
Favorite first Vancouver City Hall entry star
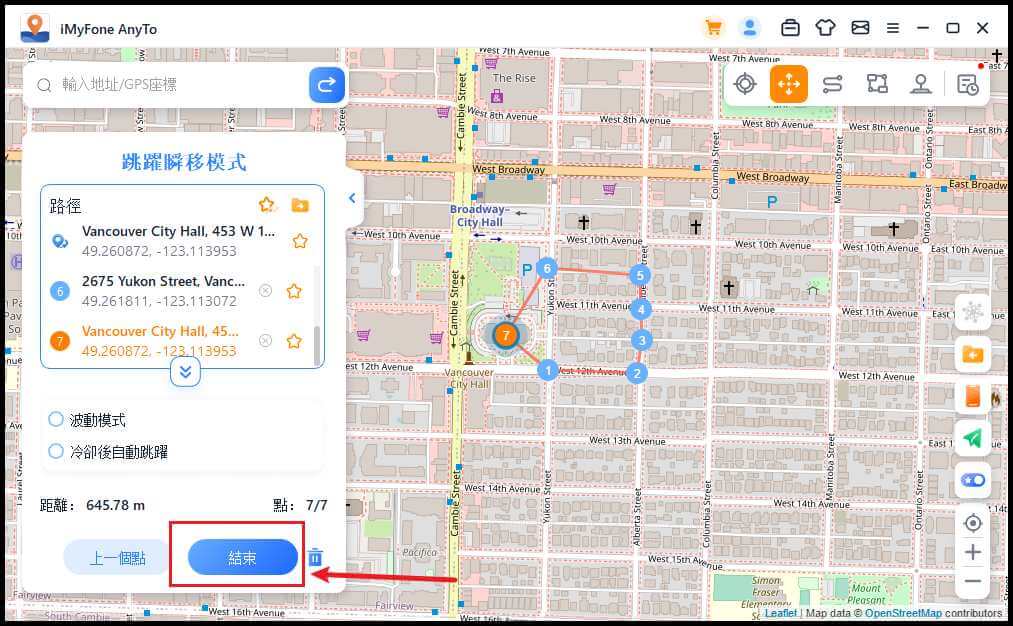pyautogui.click(x=300, y=241)
